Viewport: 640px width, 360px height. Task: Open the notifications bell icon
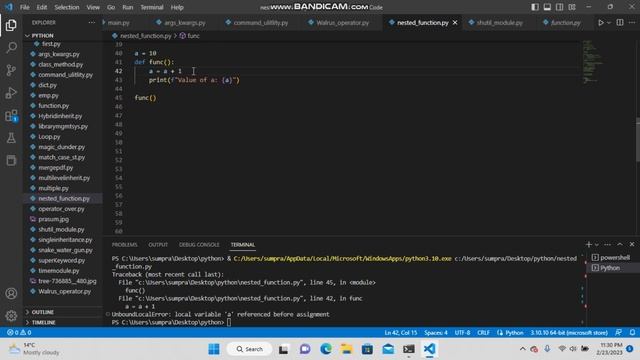pyautogui.click(x=632, y=333)
